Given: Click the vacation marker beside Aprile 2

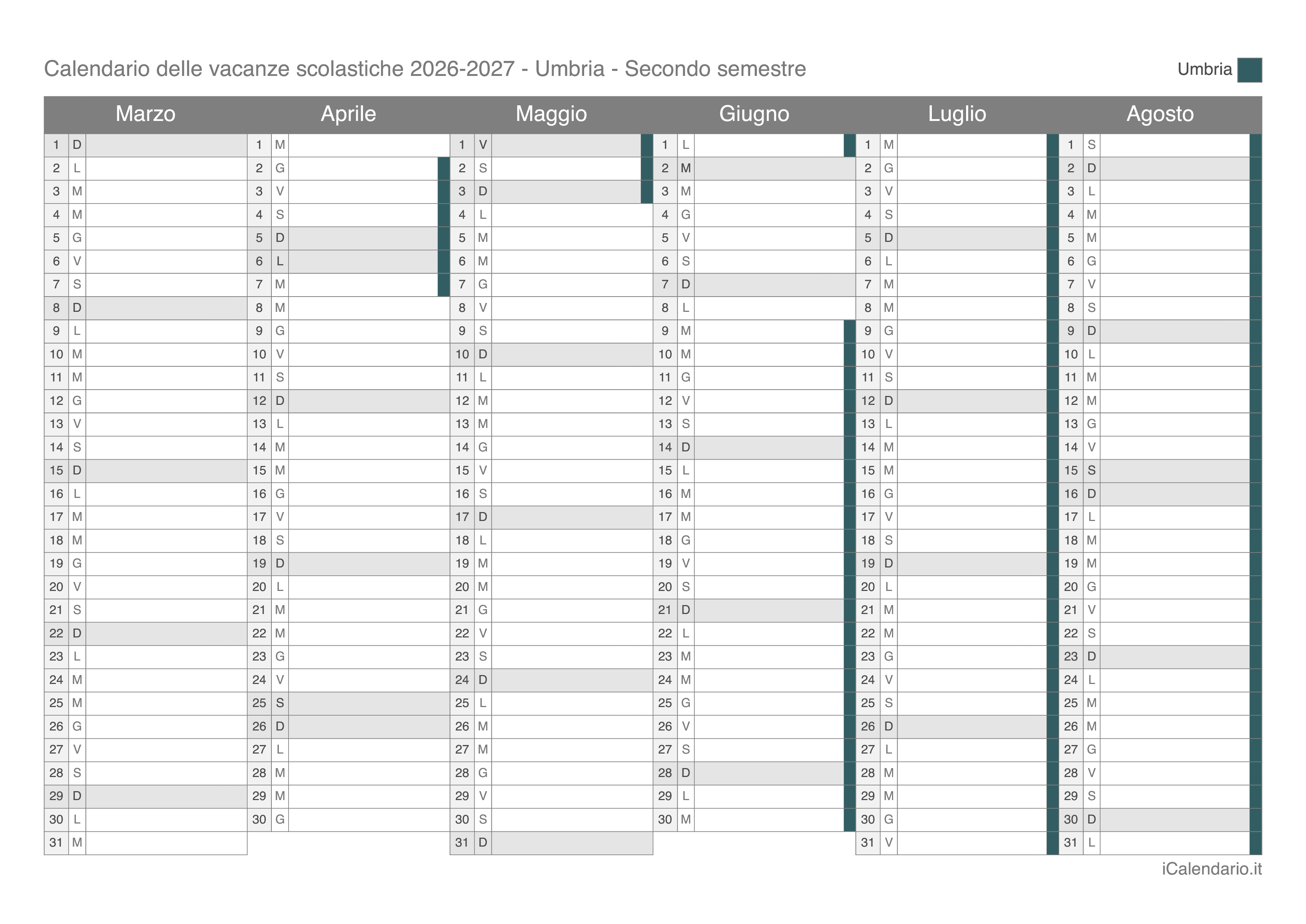Looking at the screenshot, I should [x=444, y=169].
